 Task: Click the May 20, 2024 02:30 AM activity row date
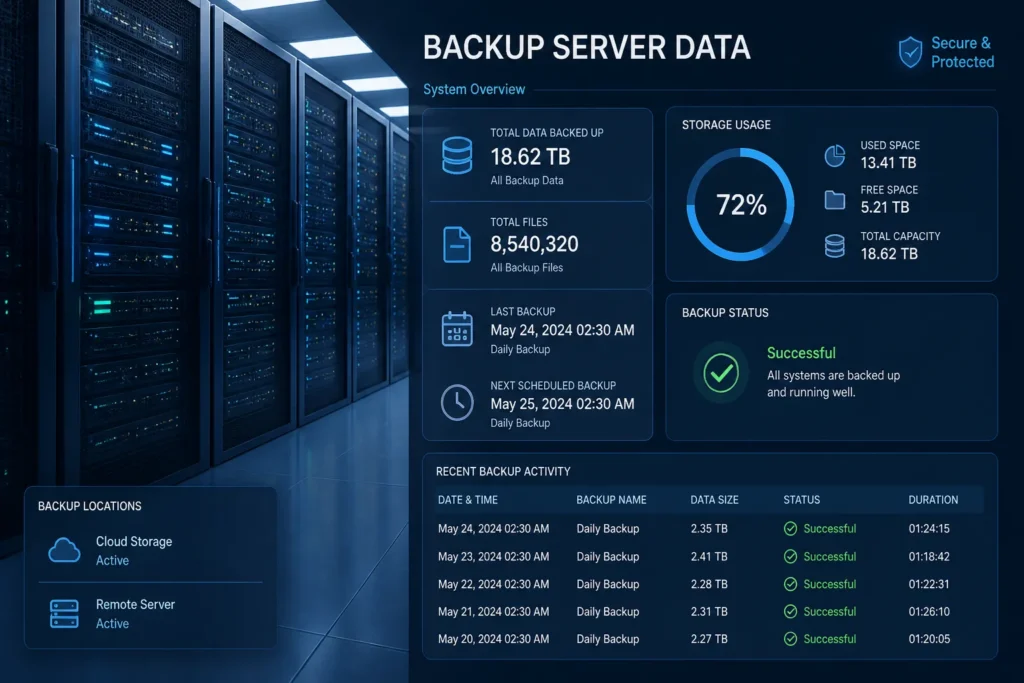(x=493, y=639)
